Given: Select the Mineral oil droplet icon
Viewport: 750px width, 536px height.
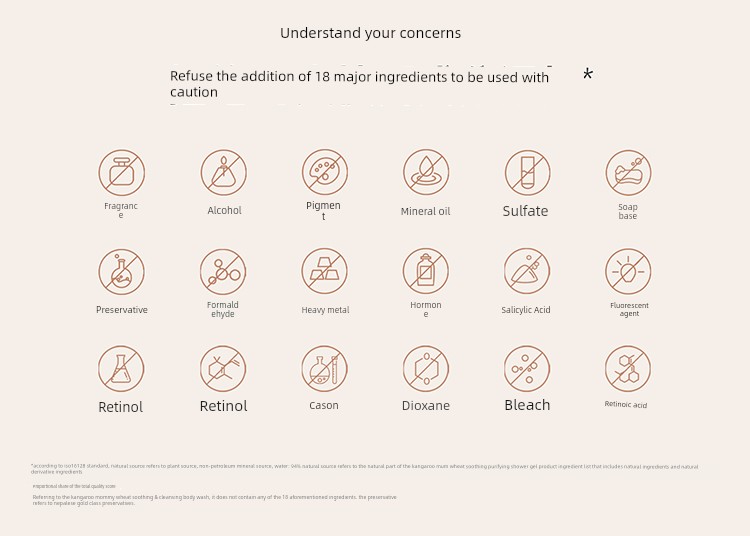Looking at the screenshot, I should point(426,172).
